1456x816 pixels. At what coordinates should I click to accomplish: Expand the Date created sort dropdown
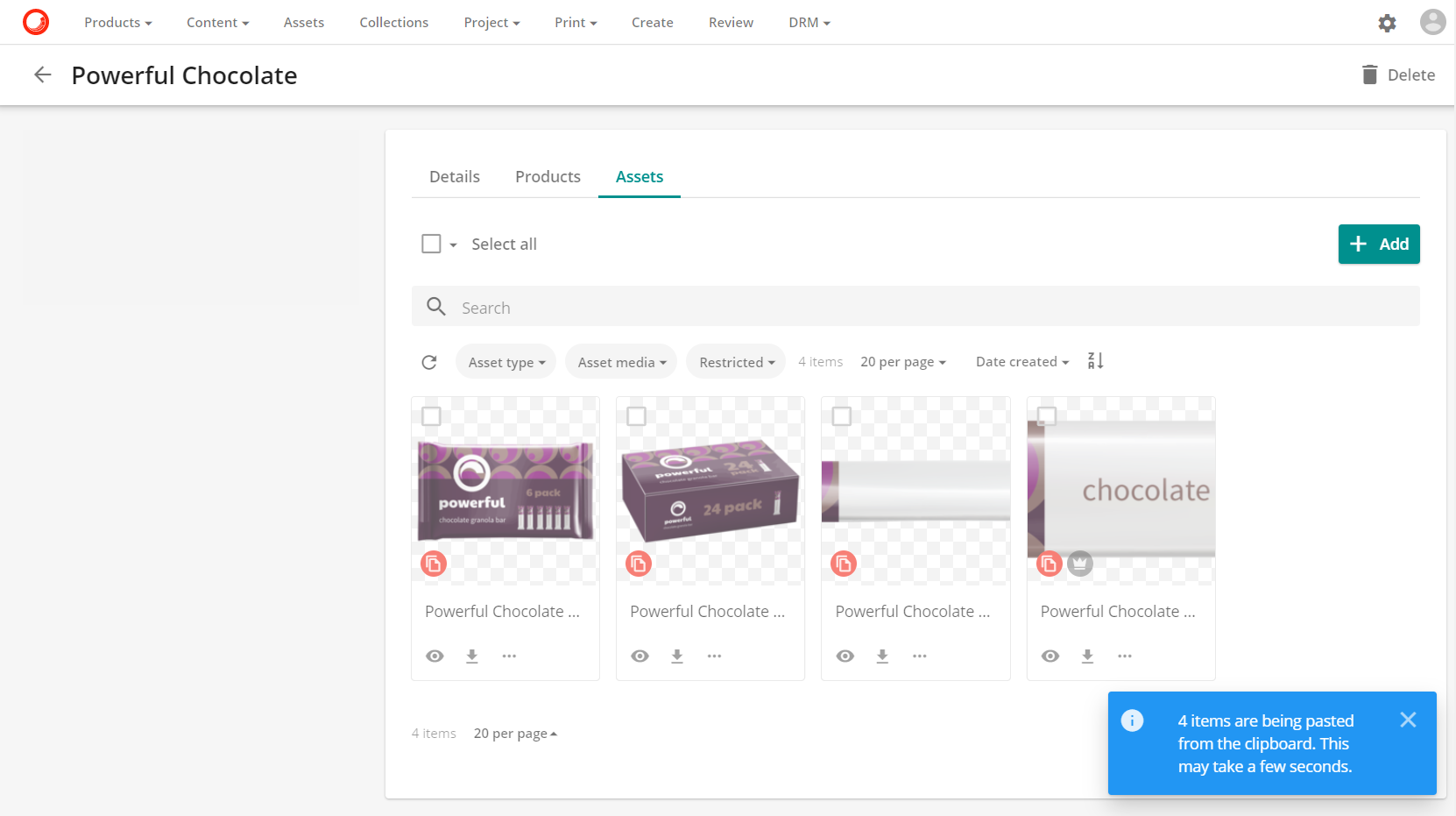tap(1021, 362)
